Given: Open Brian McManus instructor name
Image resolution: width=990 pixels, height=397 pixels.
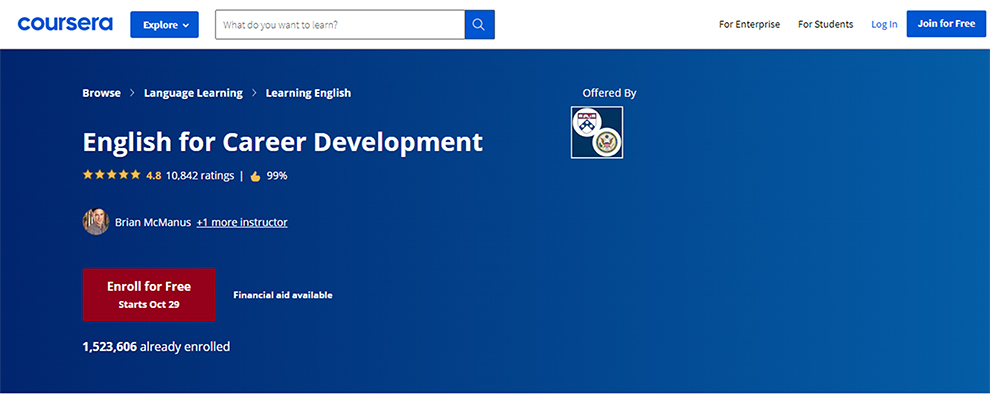Looking at the screenshot, I should point(153,222).
